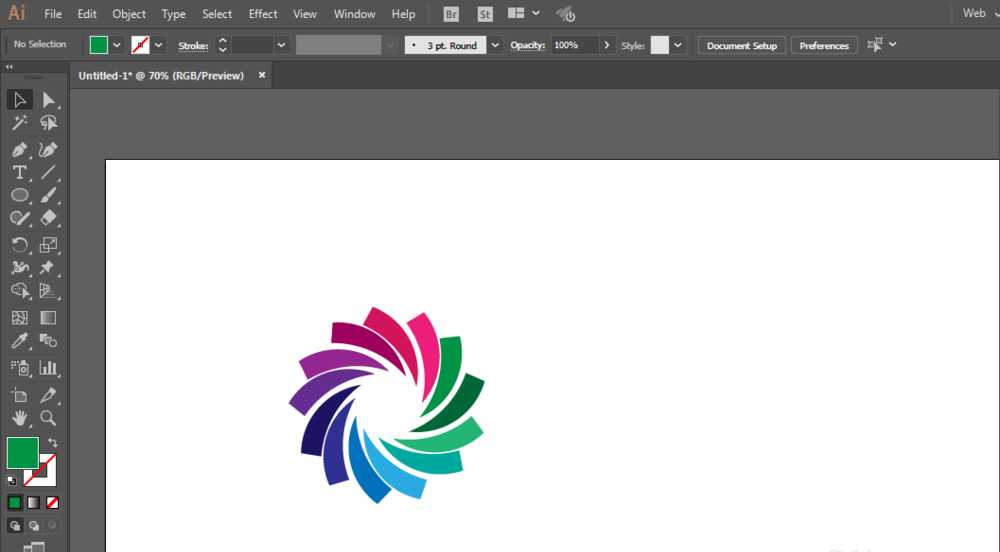1000x552 pixels.
Task: Select the Zoom tool
Action: [48, 418]
